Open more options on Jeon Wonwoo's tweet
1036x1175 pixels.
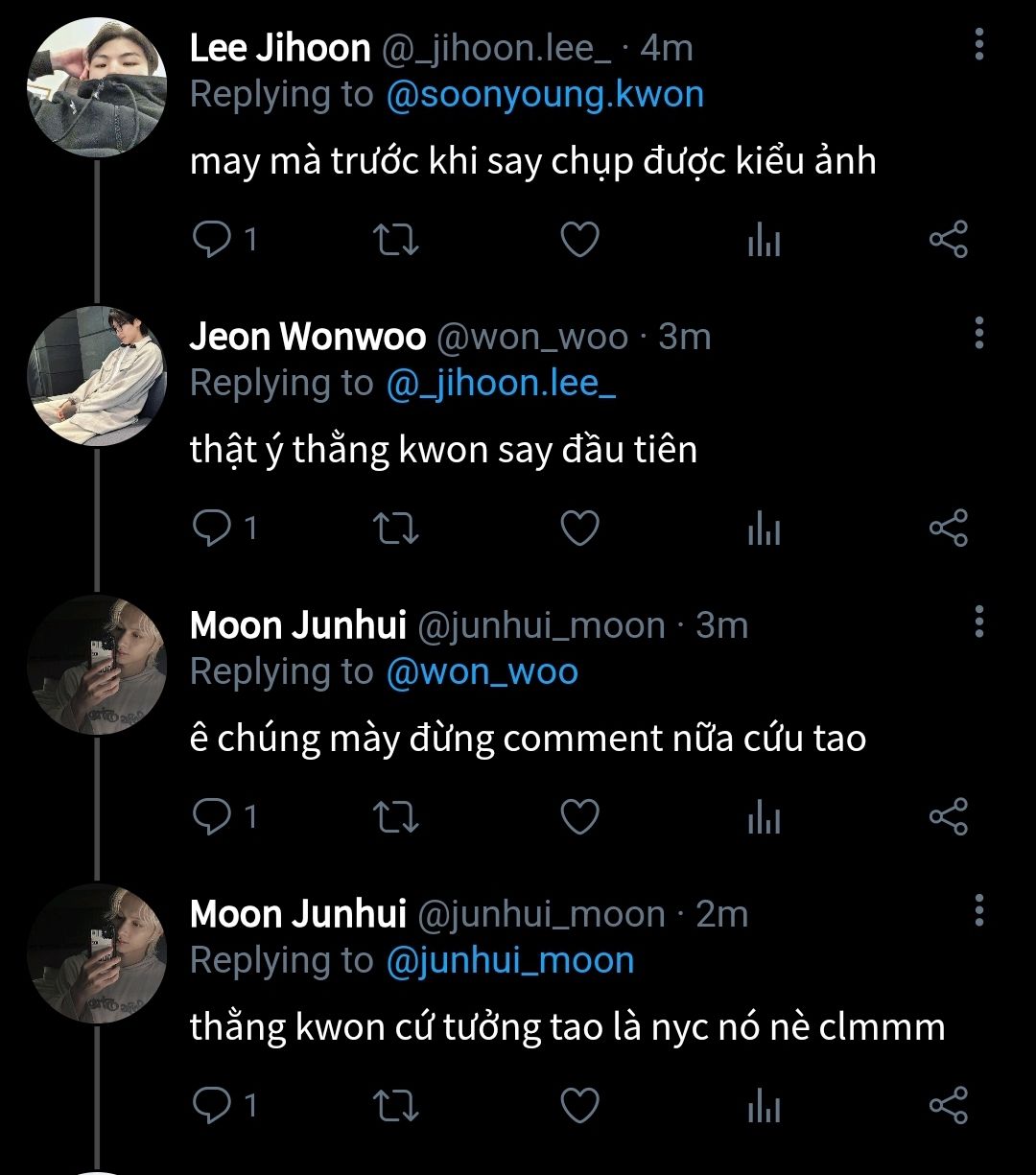tap(978, 333)
